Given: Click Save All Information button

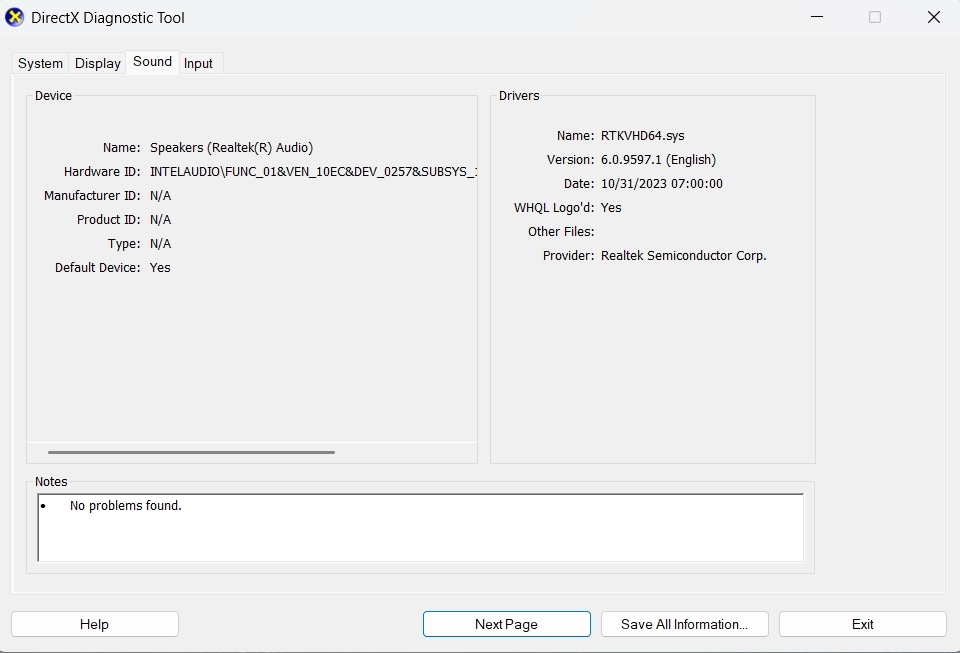Looking at the screenshot, I should pos(684,623).
